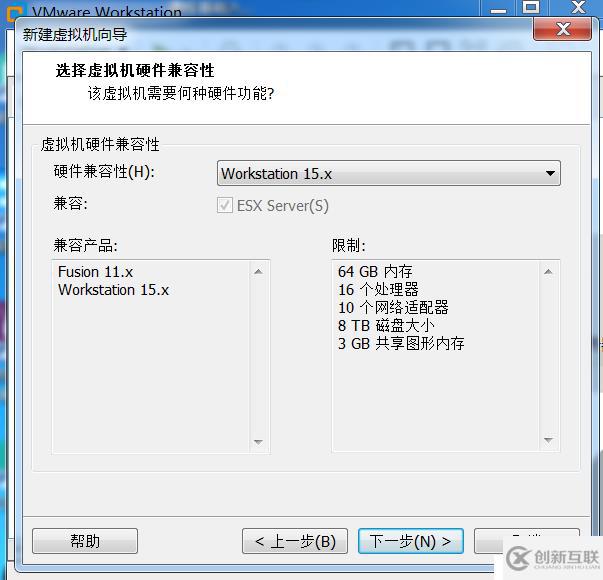Click the 帮助 help button

(x=85, y=541)
